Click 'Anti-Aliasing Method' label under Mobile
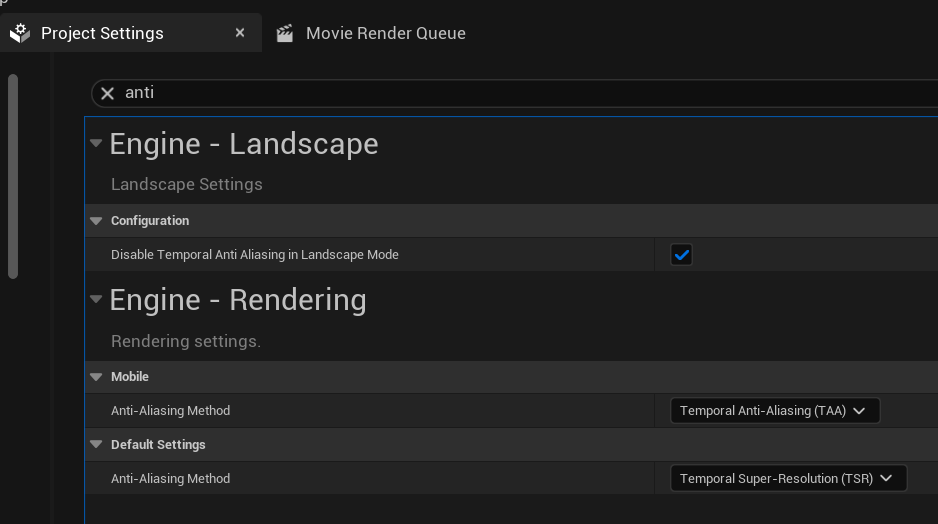The image size is (938, 524). coord(170,411)
